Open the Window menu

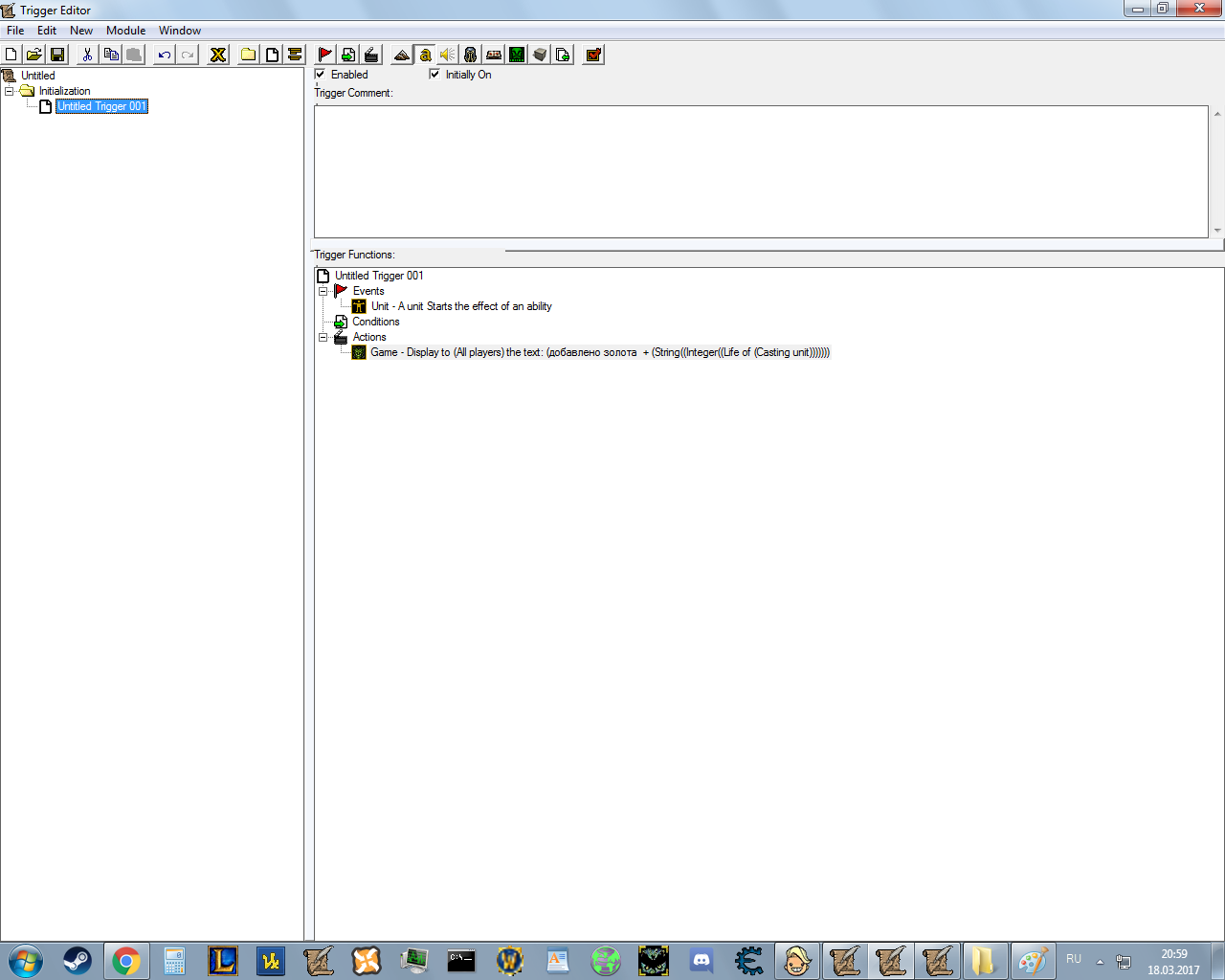[180, 31]
